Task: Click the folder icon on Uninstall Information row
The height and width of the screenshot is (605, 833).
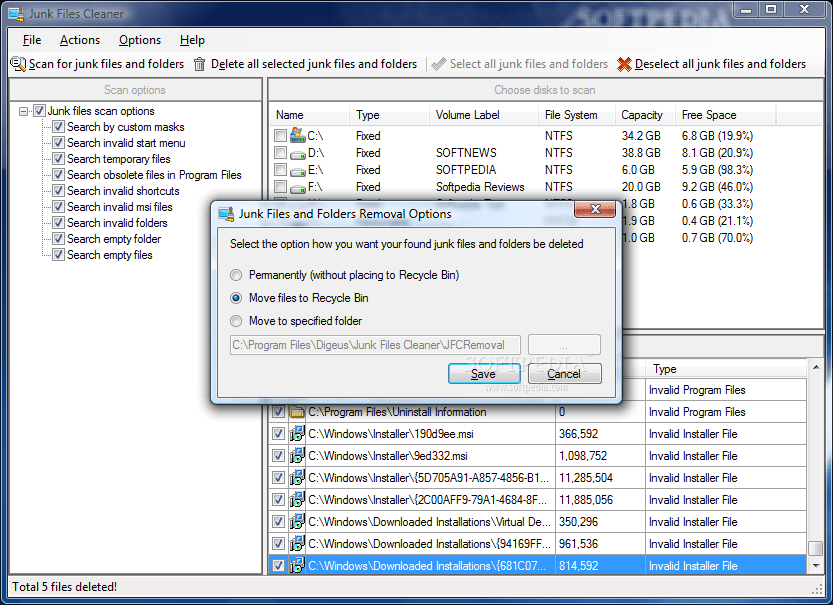Action: [297, 412]
